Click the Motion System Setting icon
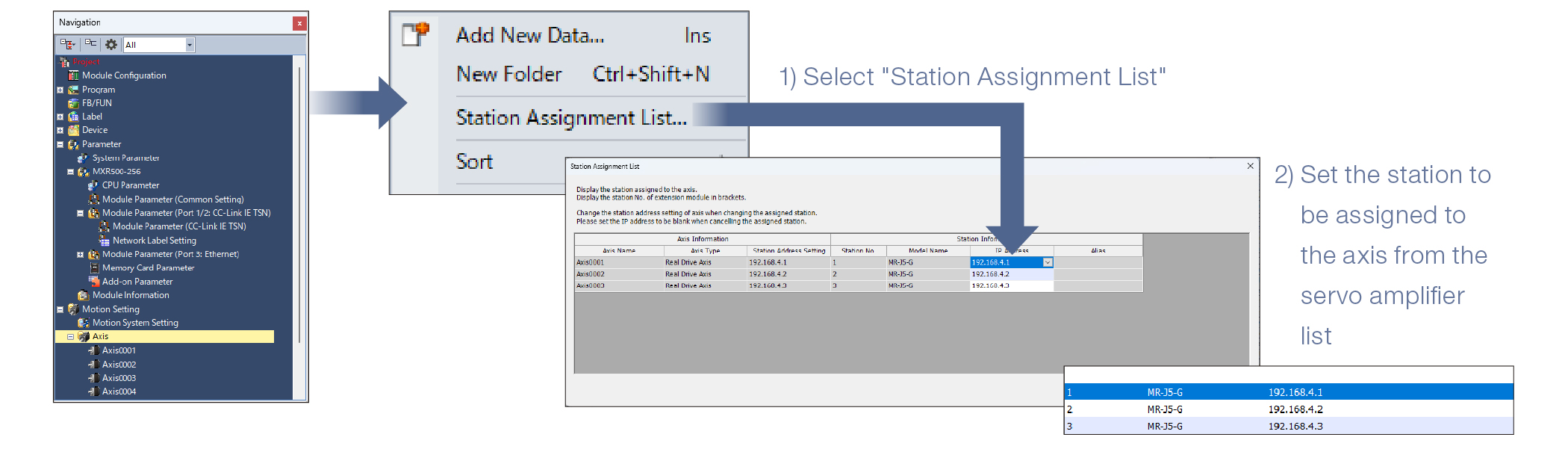The image size is (1568, 449). point(84,323)
